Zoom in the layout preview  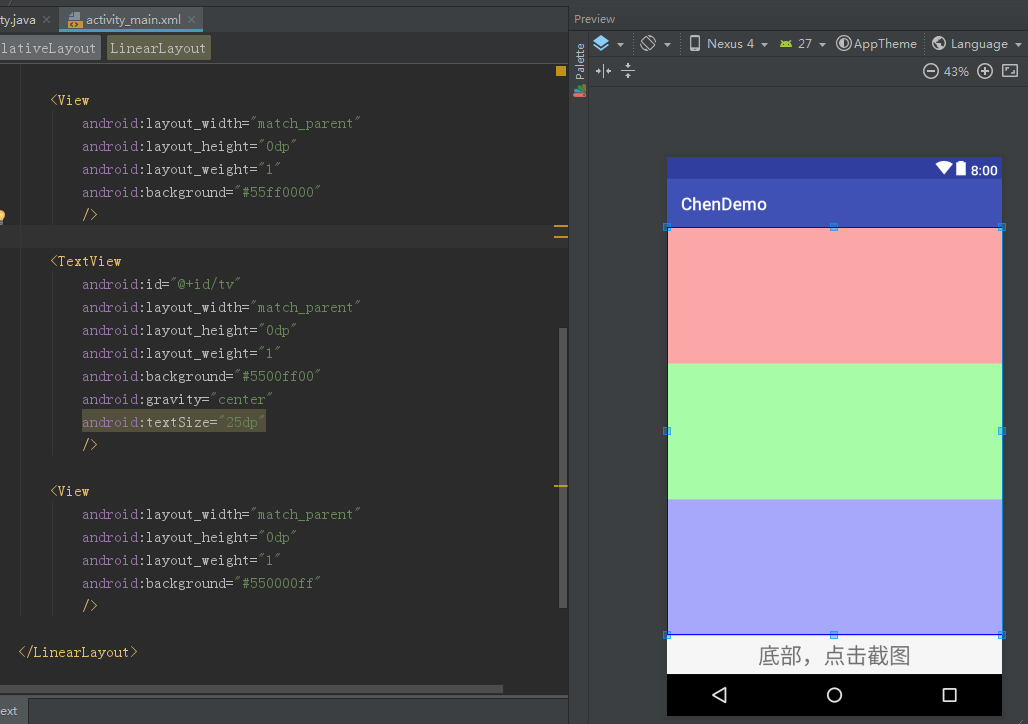coord(985,71)
